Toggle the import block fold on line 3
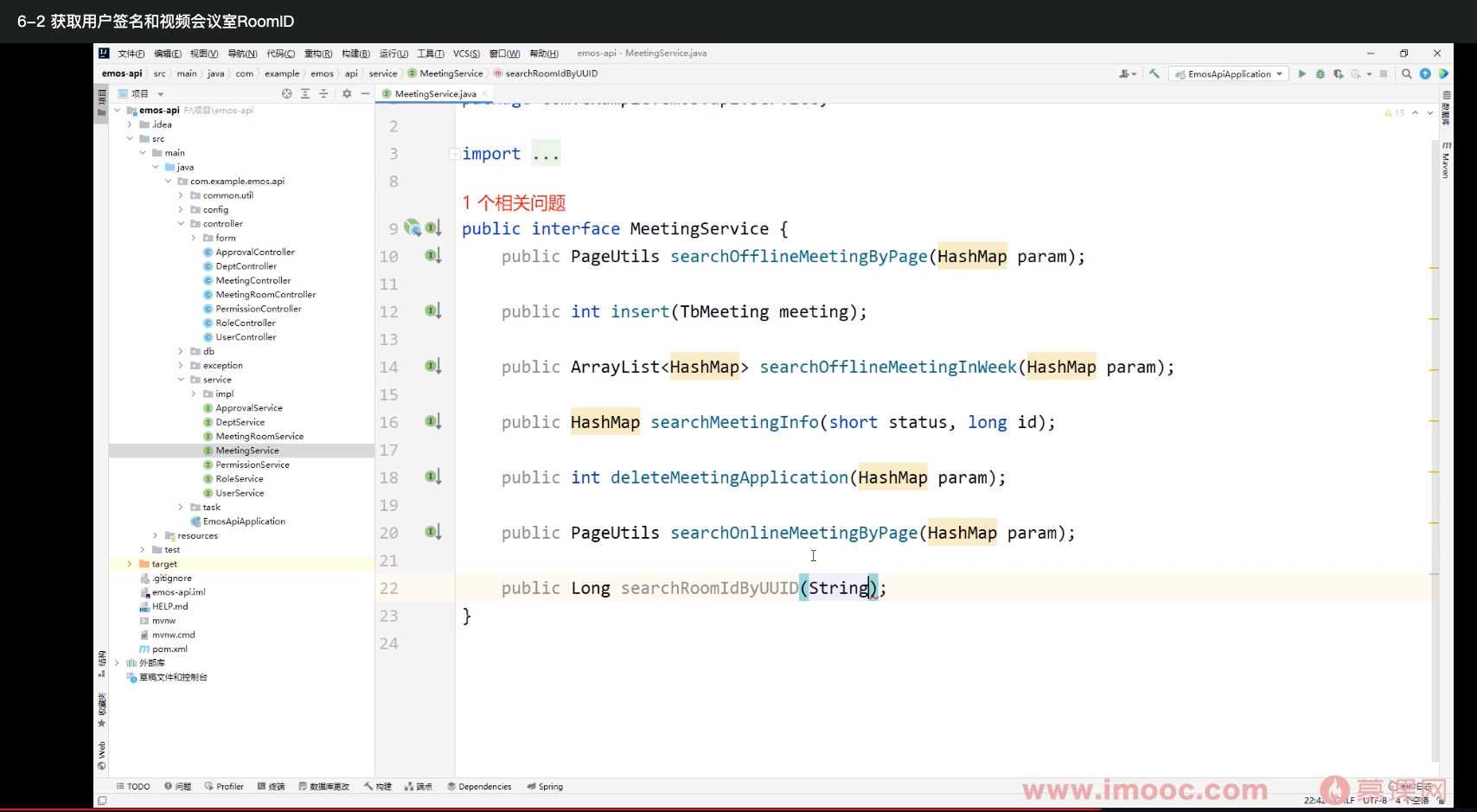 pos(454,154)
